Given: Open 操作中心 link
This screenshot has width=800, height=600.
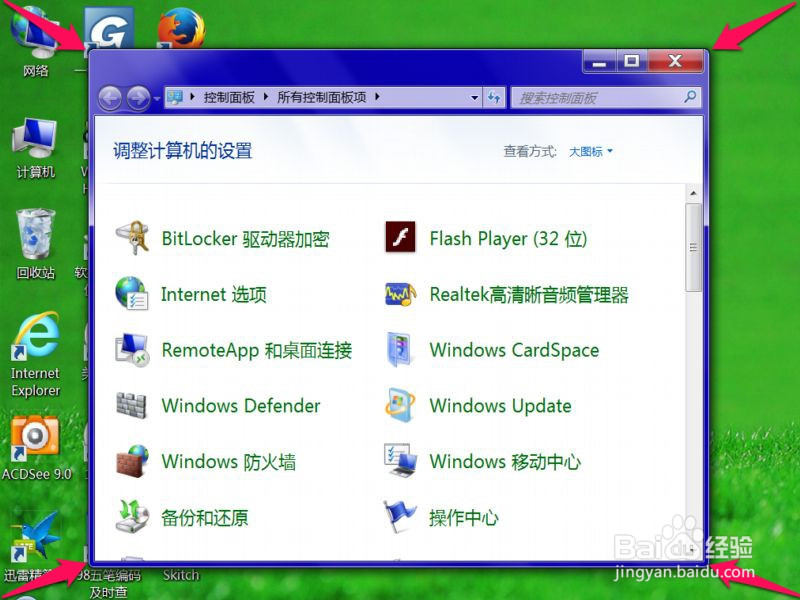Looking at the screenshot, I should pos(464,517).
